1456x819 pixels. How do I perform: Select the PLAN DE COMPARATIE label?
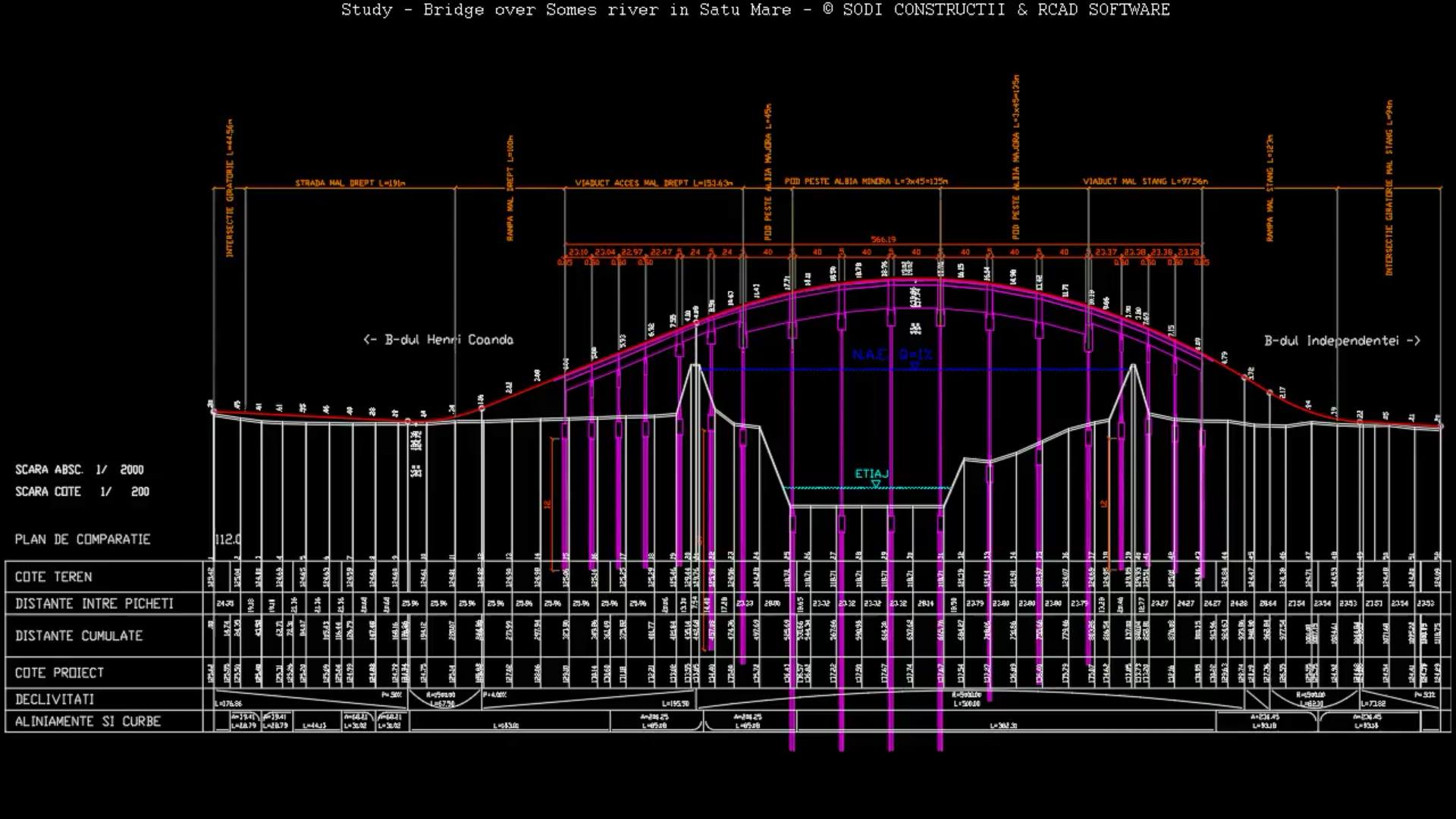[x=83, y=539]
